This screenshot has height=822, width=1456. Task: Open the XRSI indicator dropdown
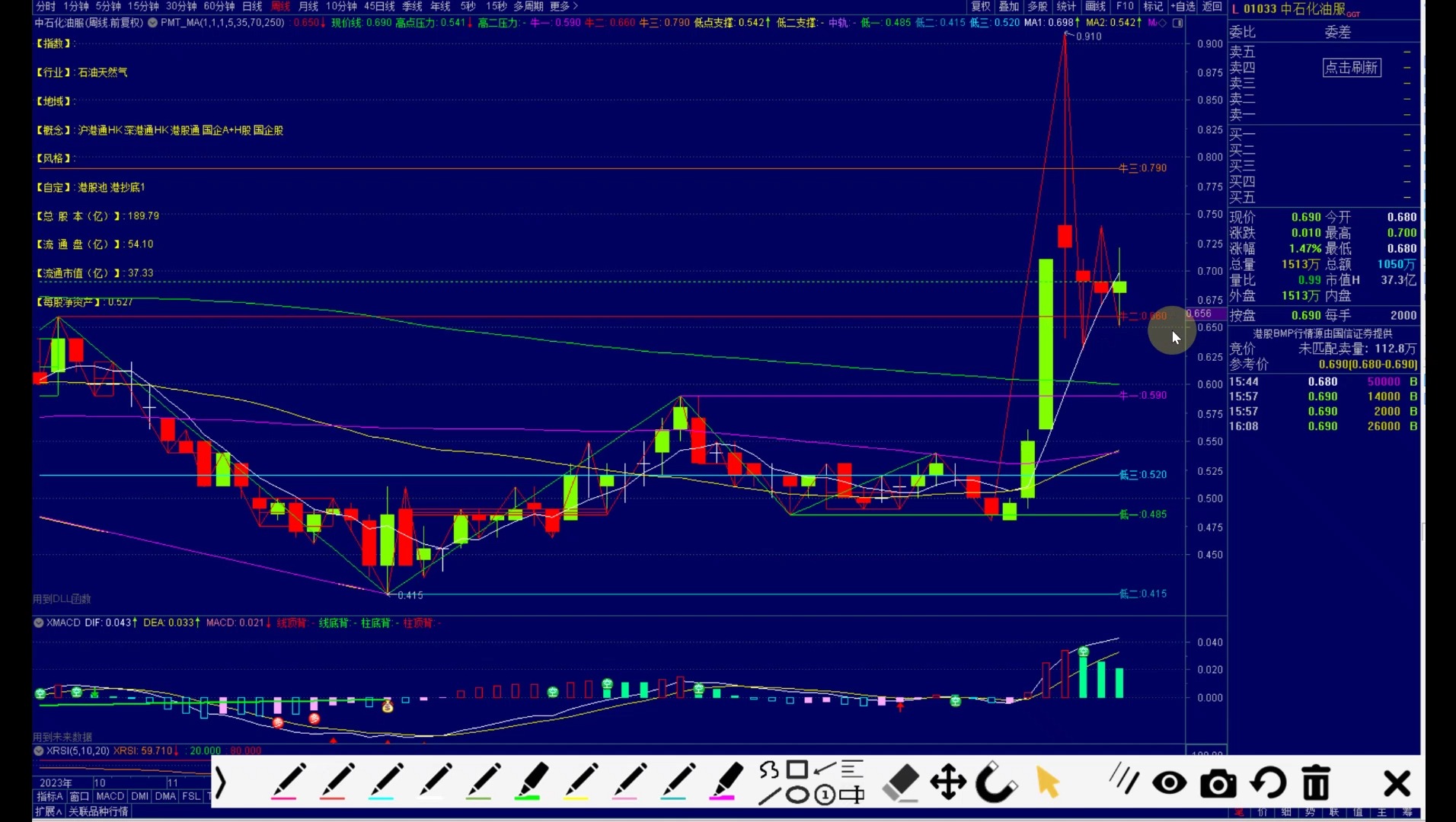pos(39,750)
